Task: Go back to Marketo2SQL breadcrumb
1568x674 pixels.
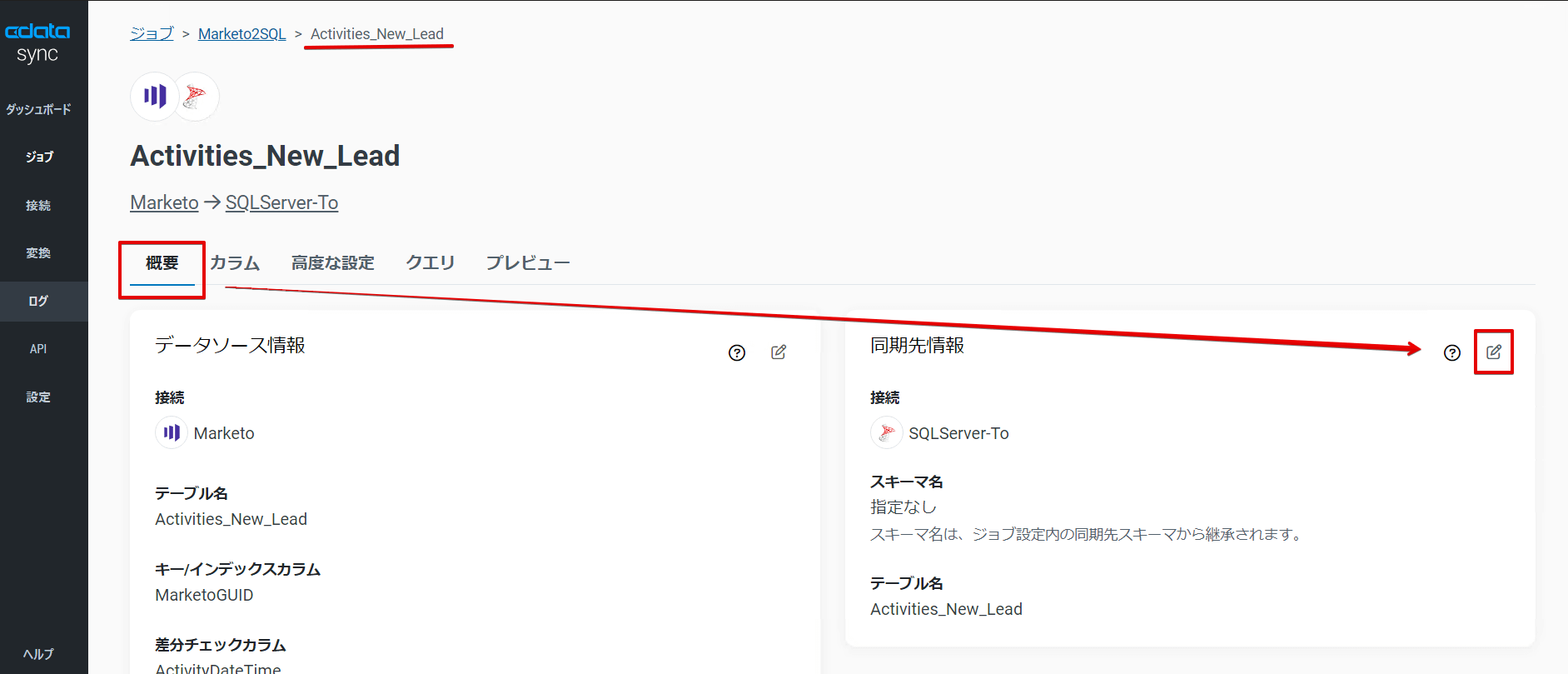Action: point(241,33)
